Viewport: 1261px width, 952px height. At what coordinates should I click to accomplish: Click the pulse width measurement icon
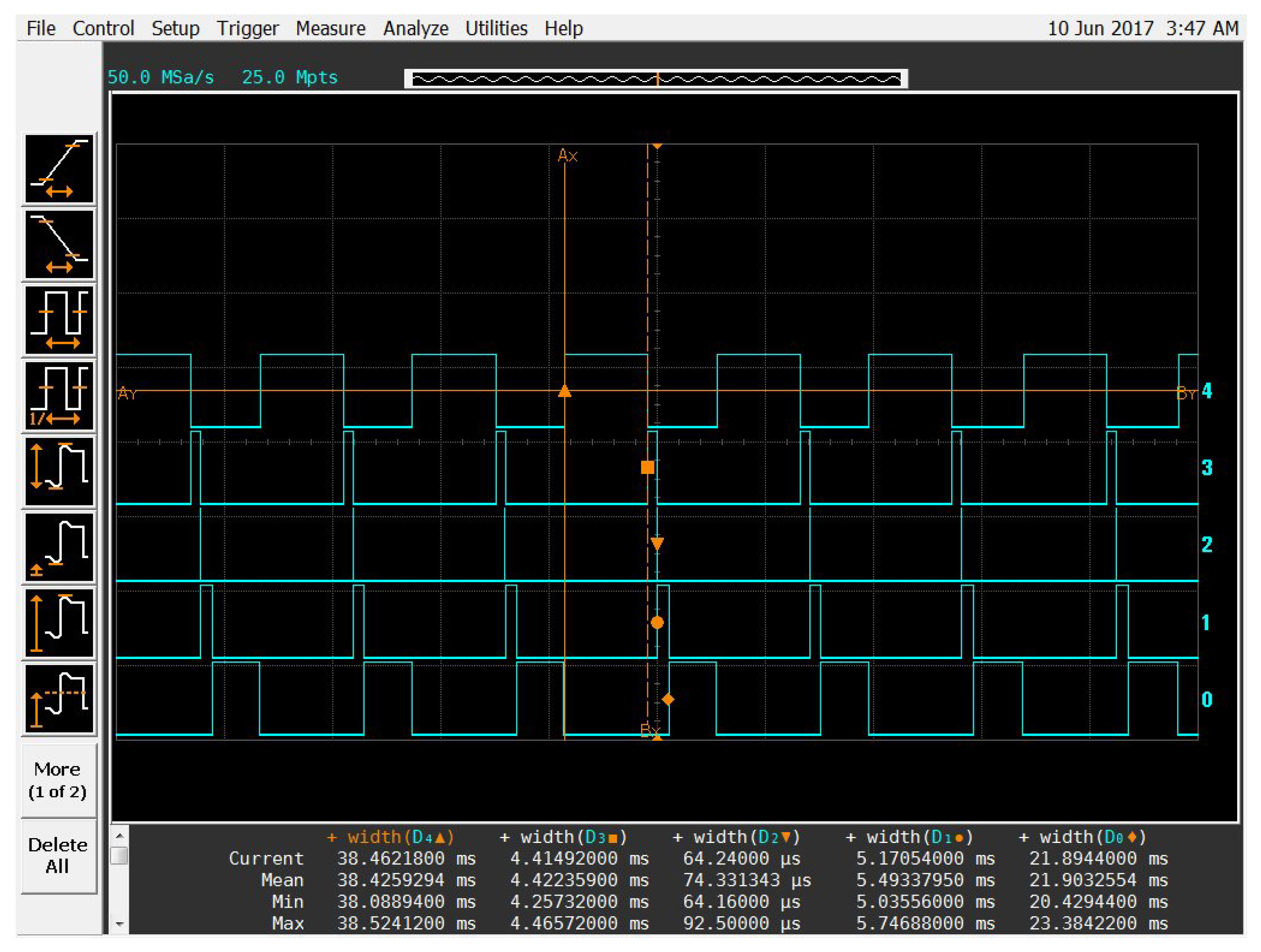[59, 320]
